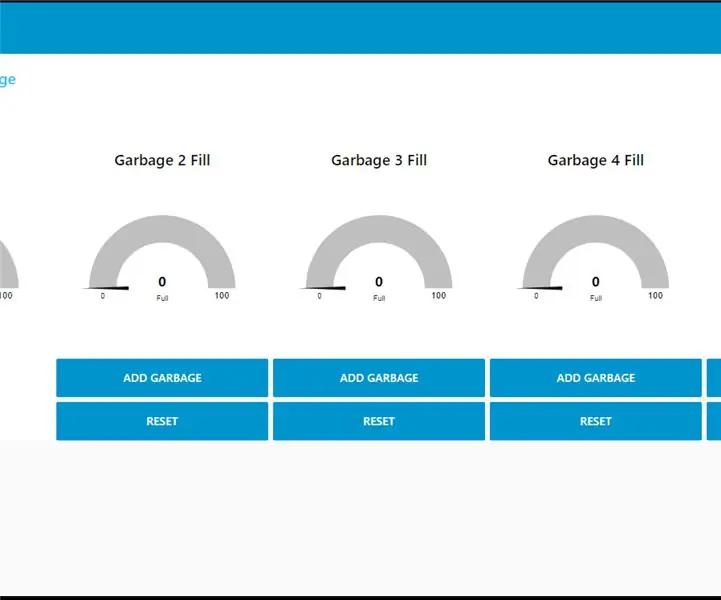
Task: Click the 0 value in Garbage 2 gauge
Action: point(162,281)
